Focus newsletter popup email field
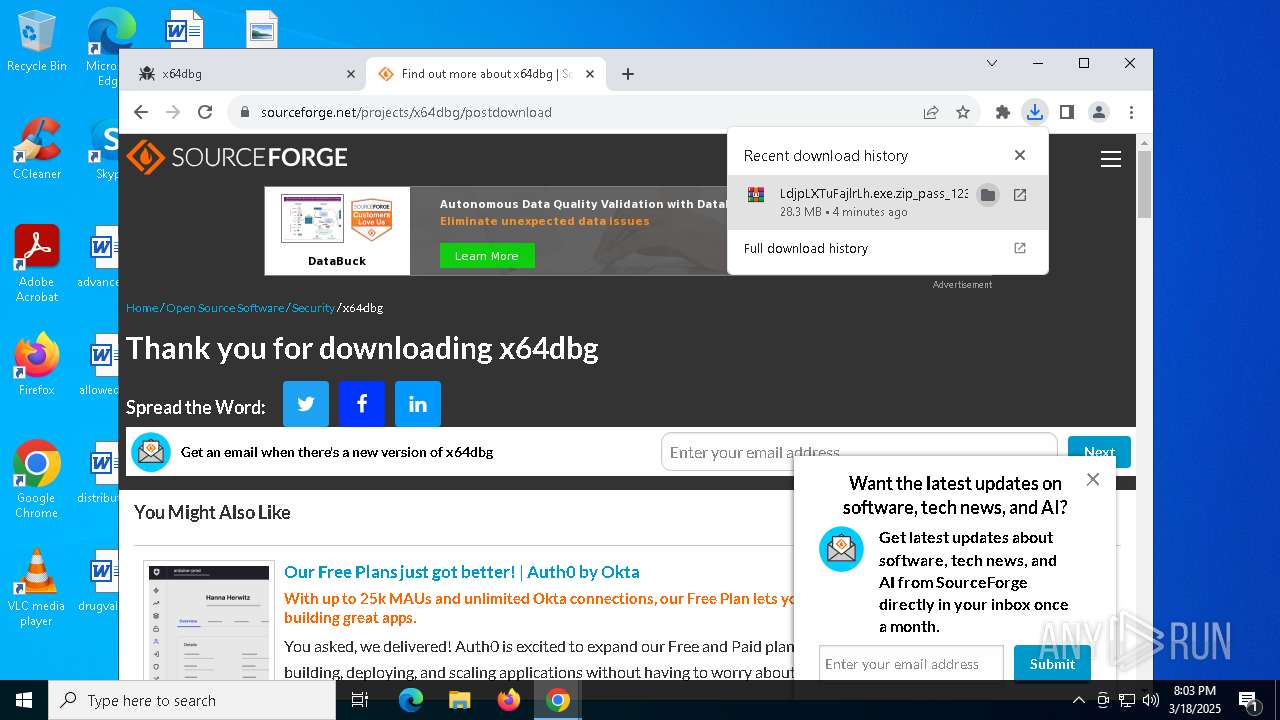1280x720 pixels. tap(911, 664)
